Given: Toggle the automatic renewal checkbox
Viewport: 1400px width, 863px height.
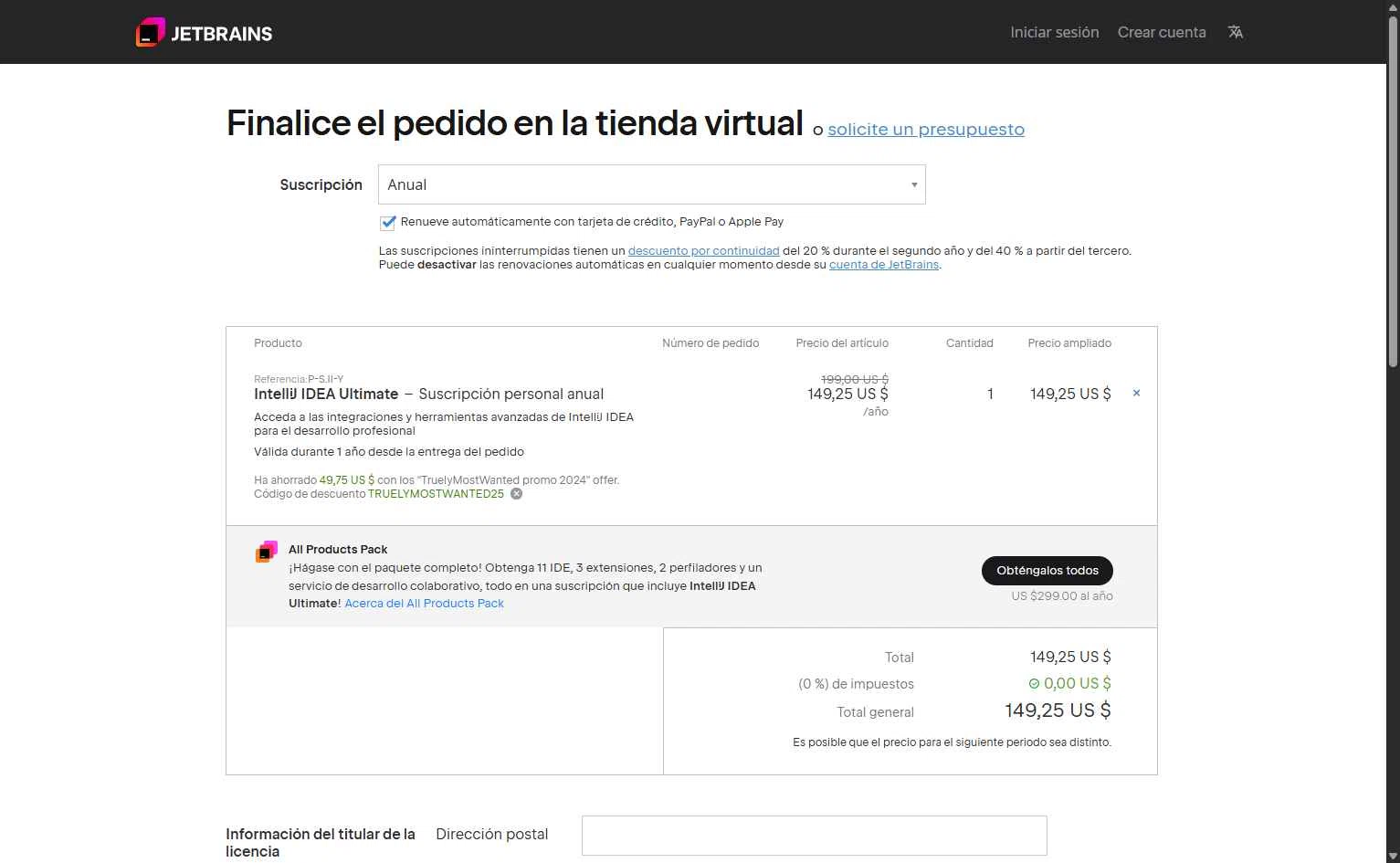Looking at the screenshot, I should [388, 222].
